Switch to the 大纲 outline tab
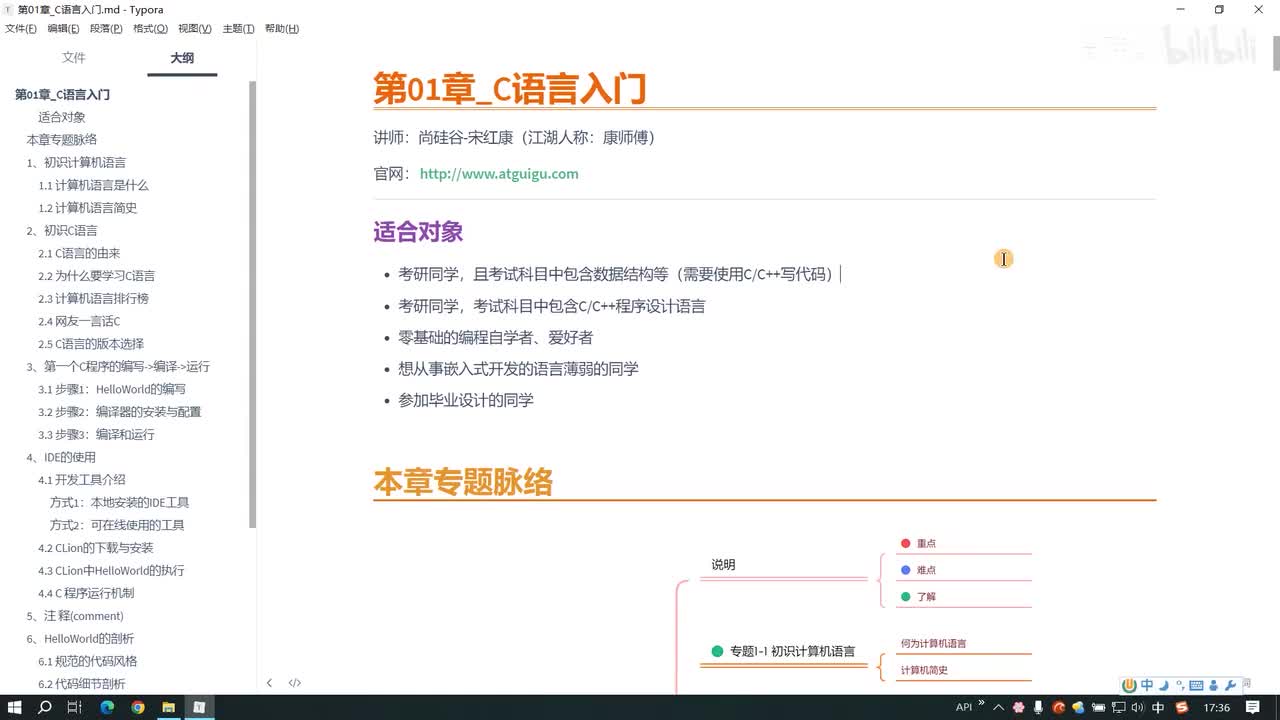 click(x=182, y=58)
